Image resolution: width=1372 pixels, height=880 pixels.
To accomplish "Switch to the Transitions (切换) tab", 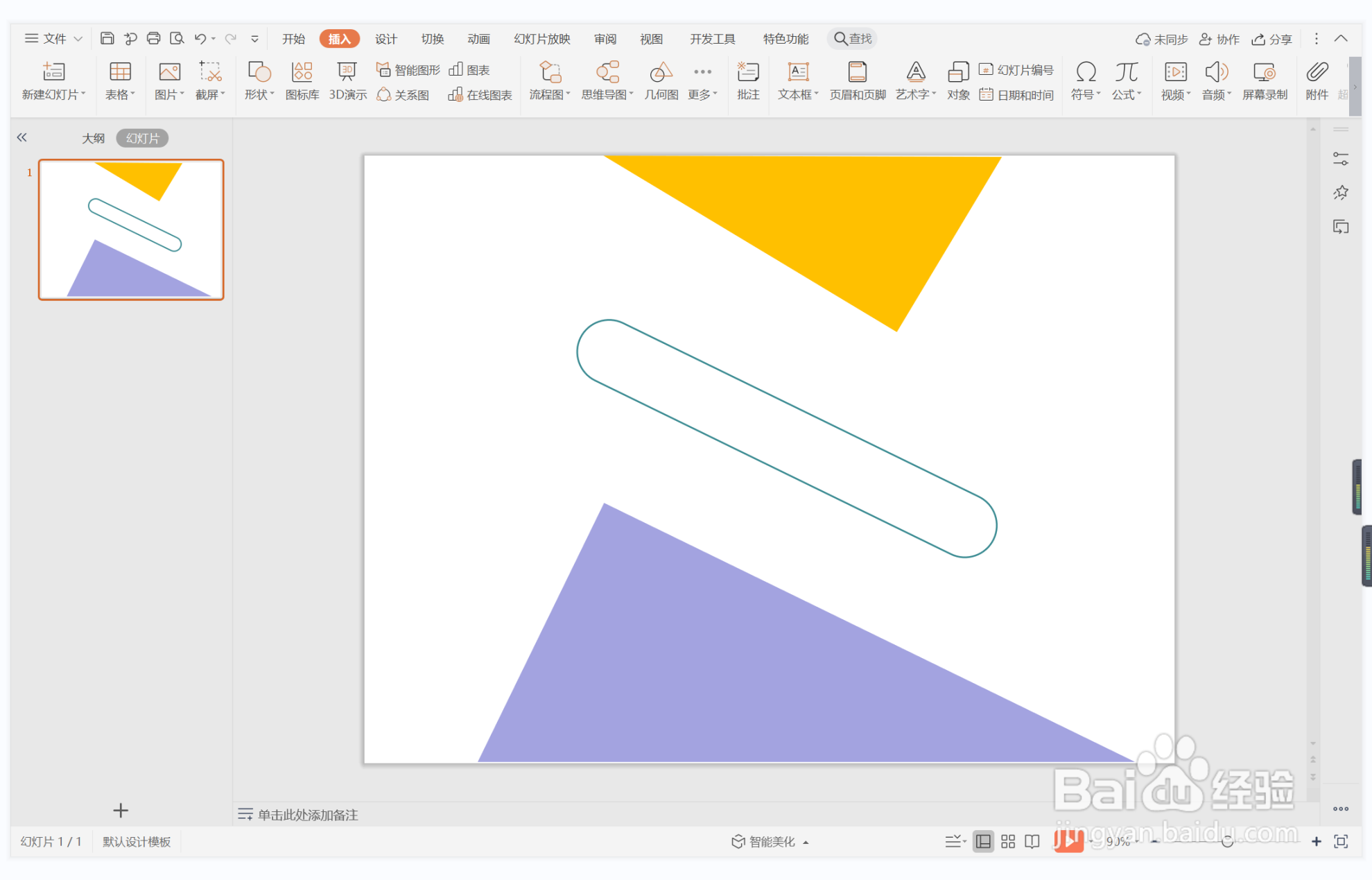I will pyautogui.click(x=433, y=39).
